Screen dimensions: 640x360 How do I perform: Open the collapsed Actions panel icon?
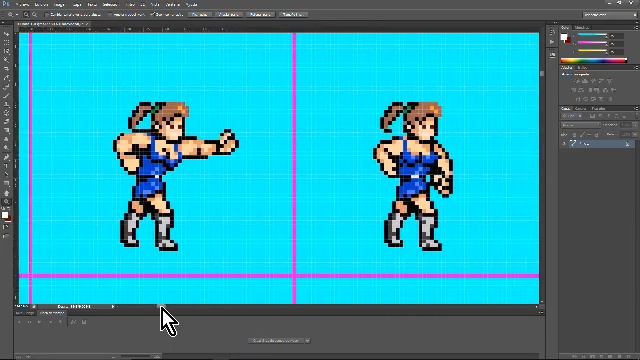552,42
